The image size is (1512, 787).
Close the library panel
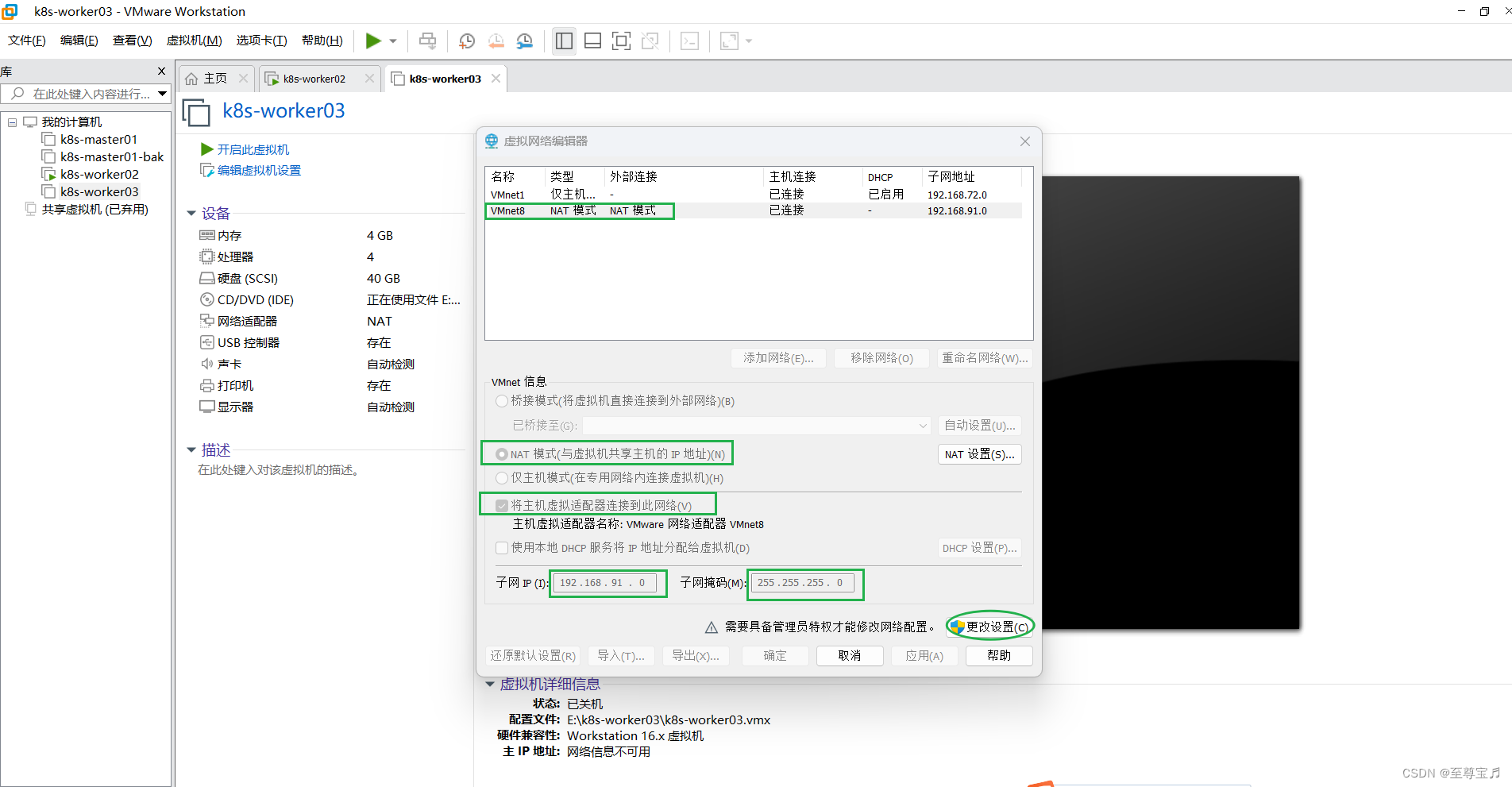(x=162, y=71)
